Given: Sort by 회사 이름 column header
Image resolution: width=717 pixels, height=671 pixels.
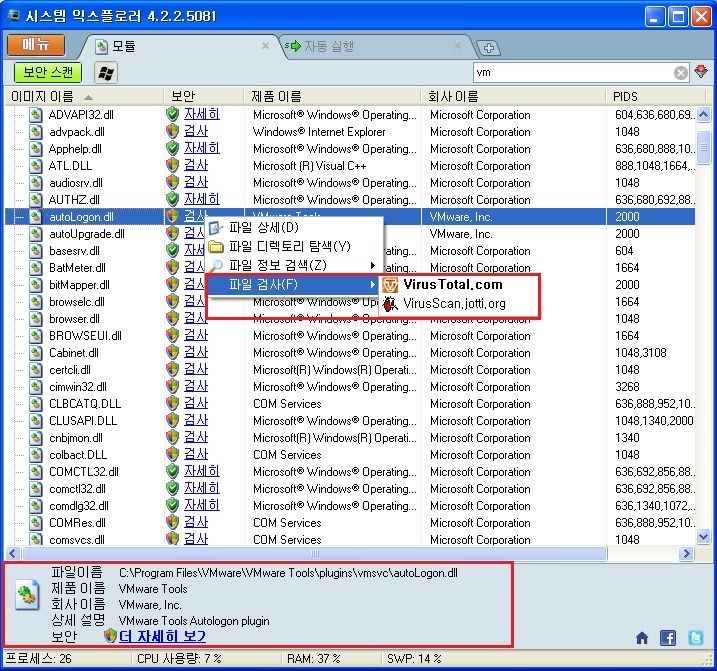Looking at the screenshot, I should pyautogui.click(x=514, y=97).
